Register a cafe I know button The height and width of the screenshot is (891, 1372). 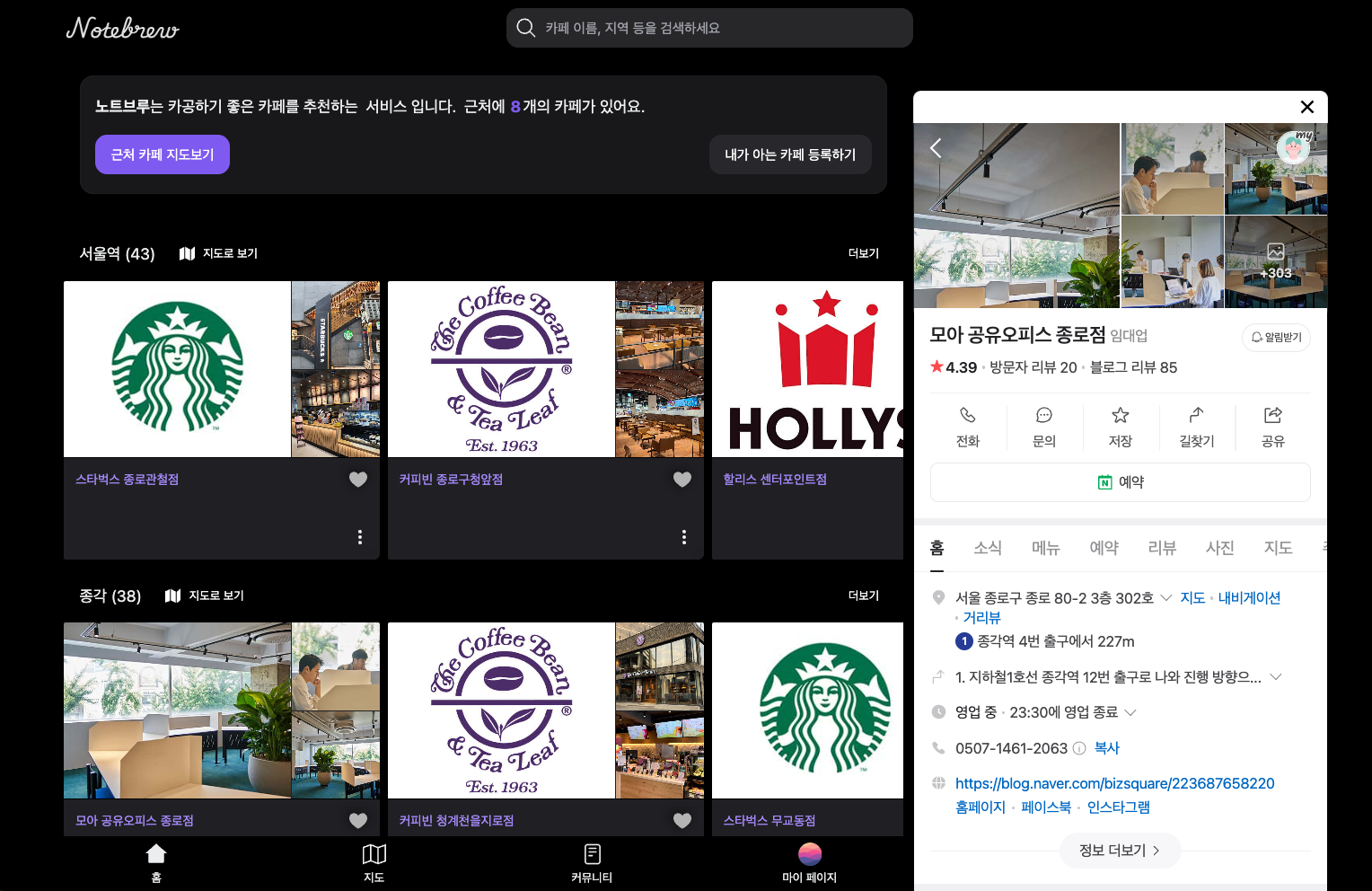(x=790, y=154)
